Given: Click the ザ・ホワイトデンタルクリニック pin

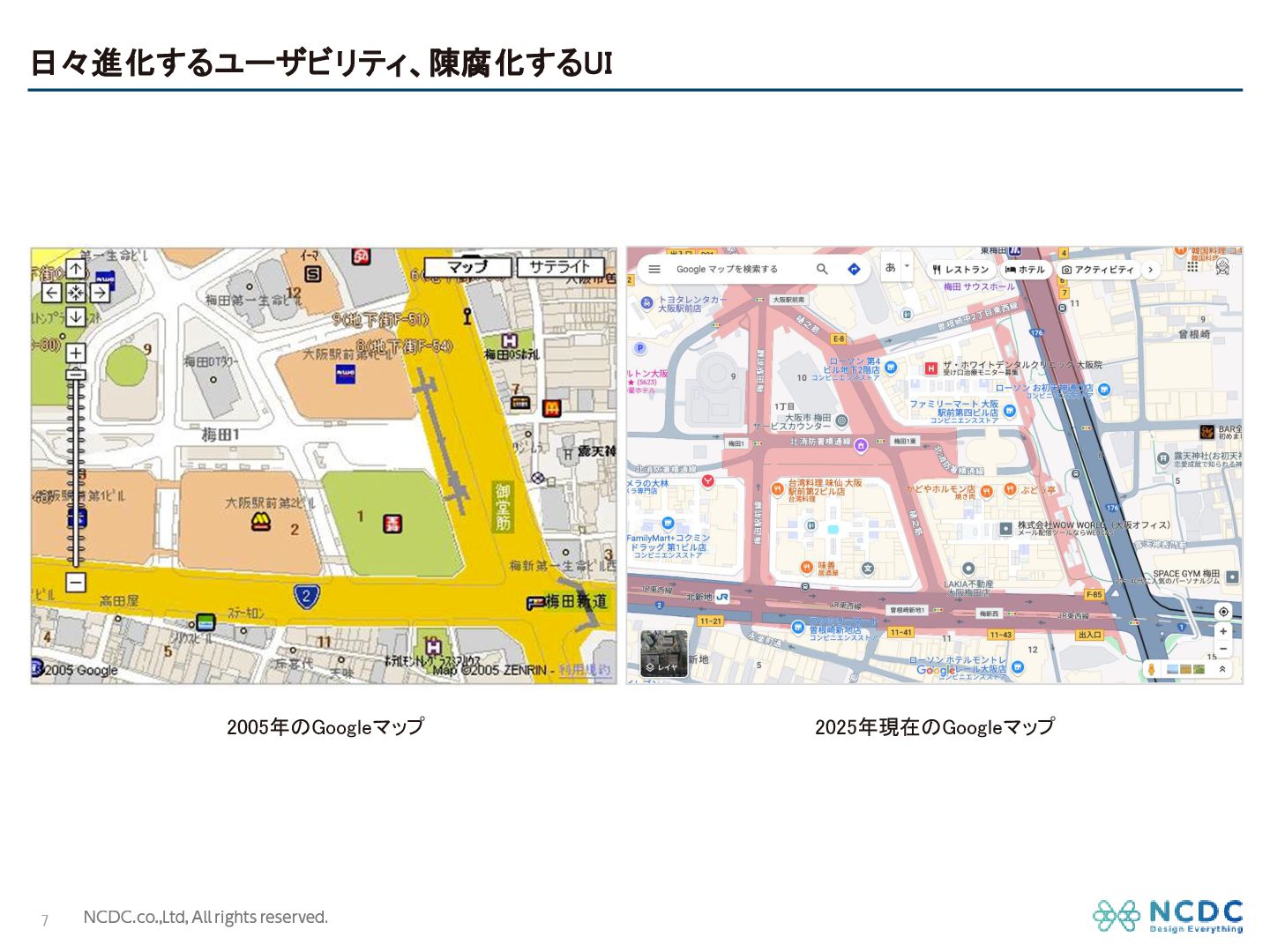Looking at the screenshot, I should (x=930, y=368).
